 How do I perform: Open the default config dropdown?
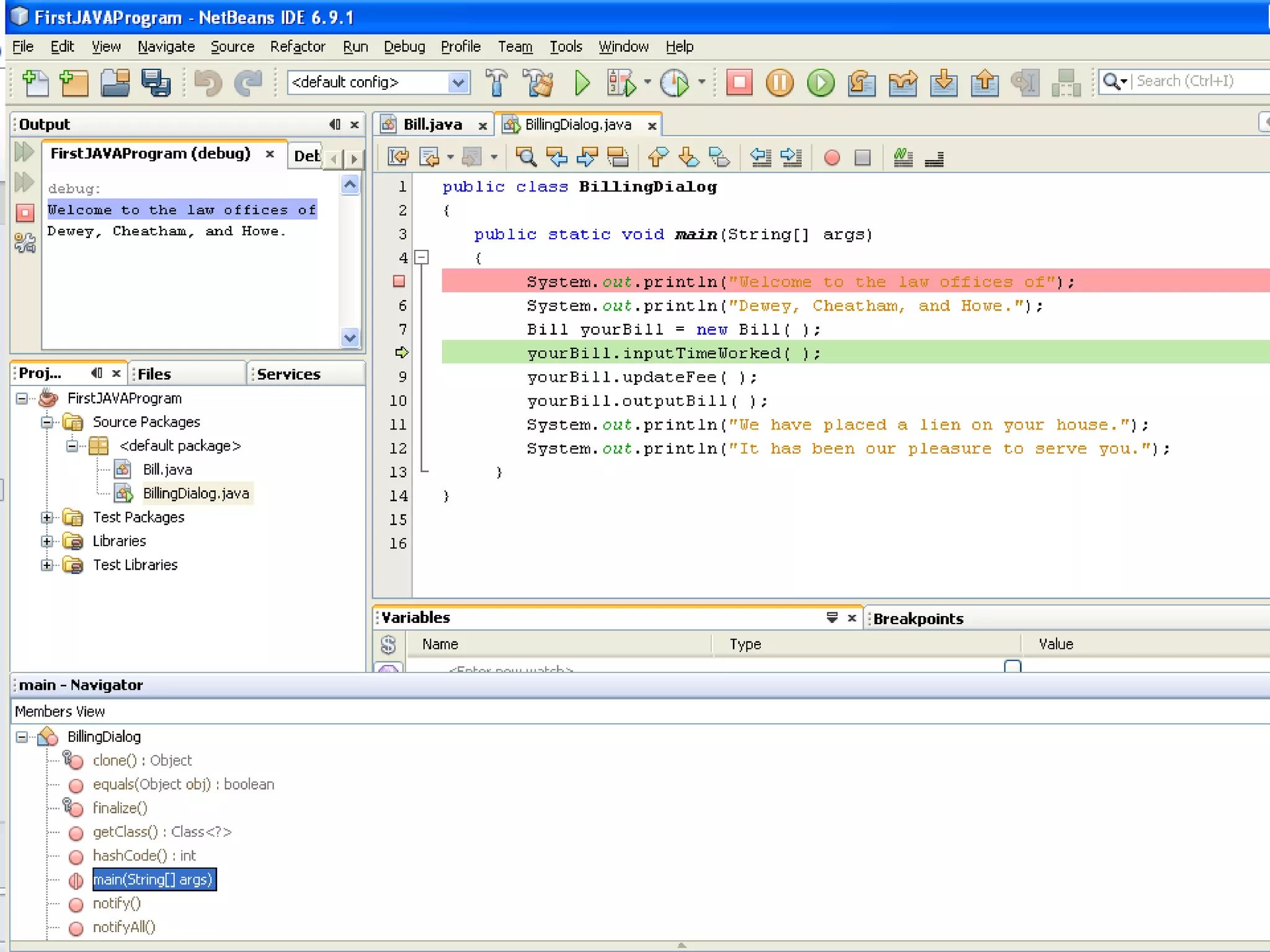(x=458, y=82)
